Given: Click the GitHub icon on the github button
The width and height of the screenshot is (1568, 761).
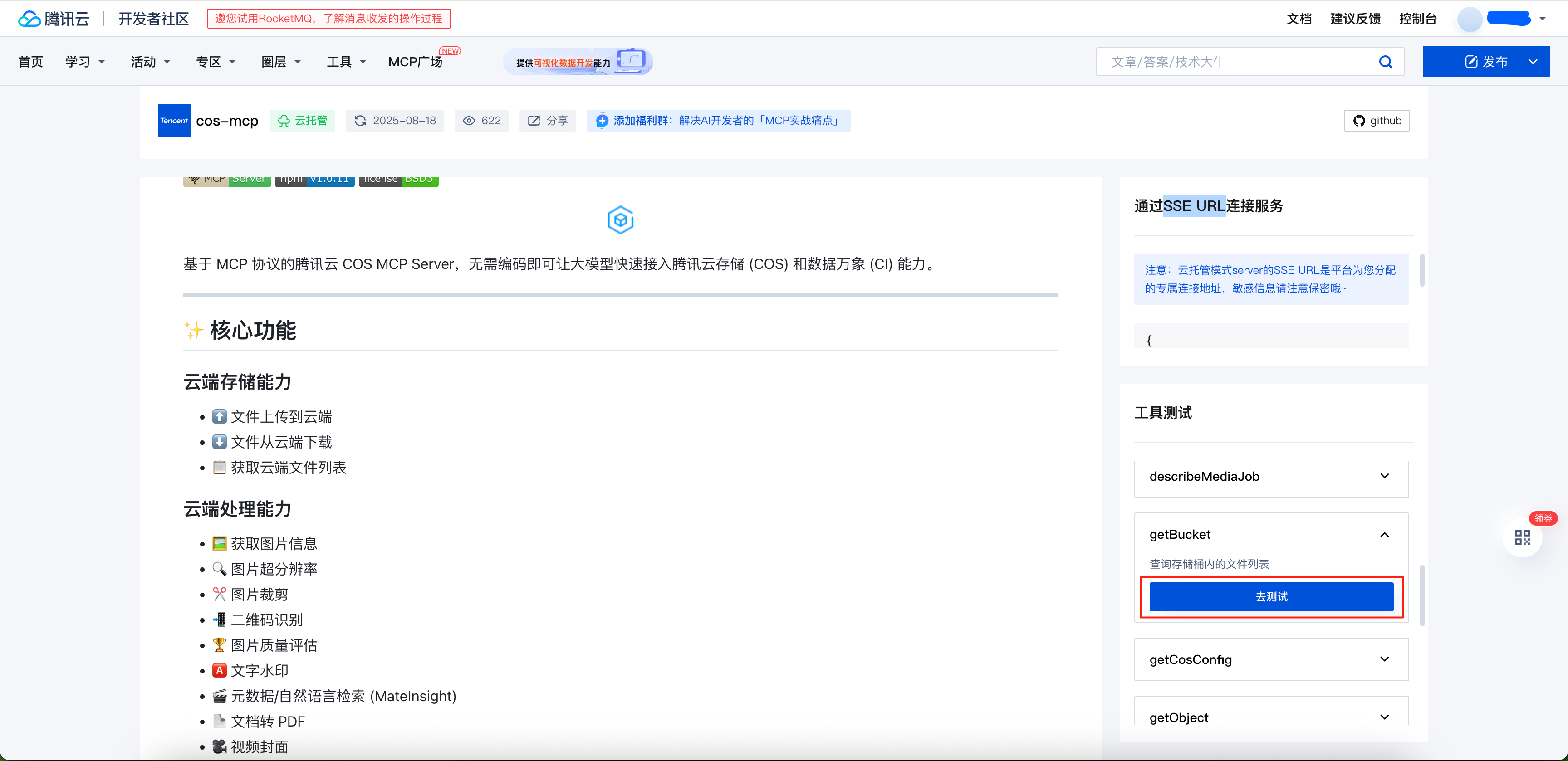Looking at the screenshot, I should pyautogui.click(x=1359, y=120).
